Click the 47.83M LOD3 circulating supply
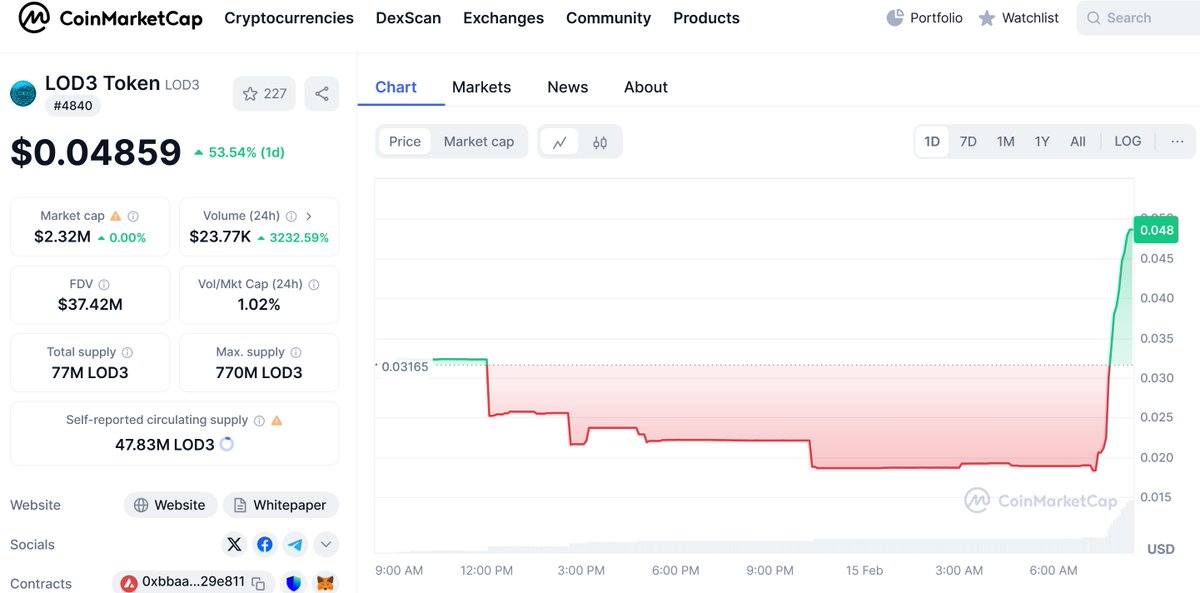 click(165, 444)
